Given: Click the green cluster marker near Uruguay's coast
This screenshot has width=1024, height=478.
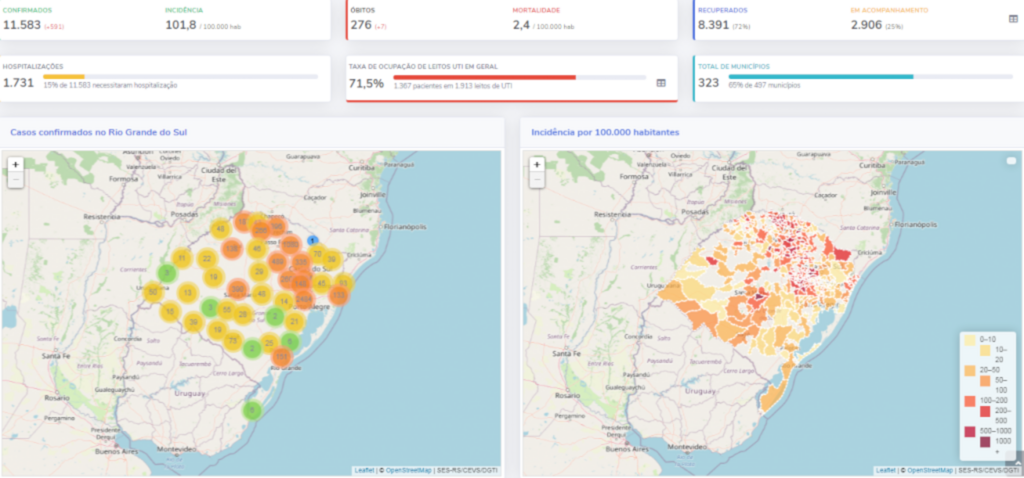Looking at the screenshot, I should click(x=252, y=410).
